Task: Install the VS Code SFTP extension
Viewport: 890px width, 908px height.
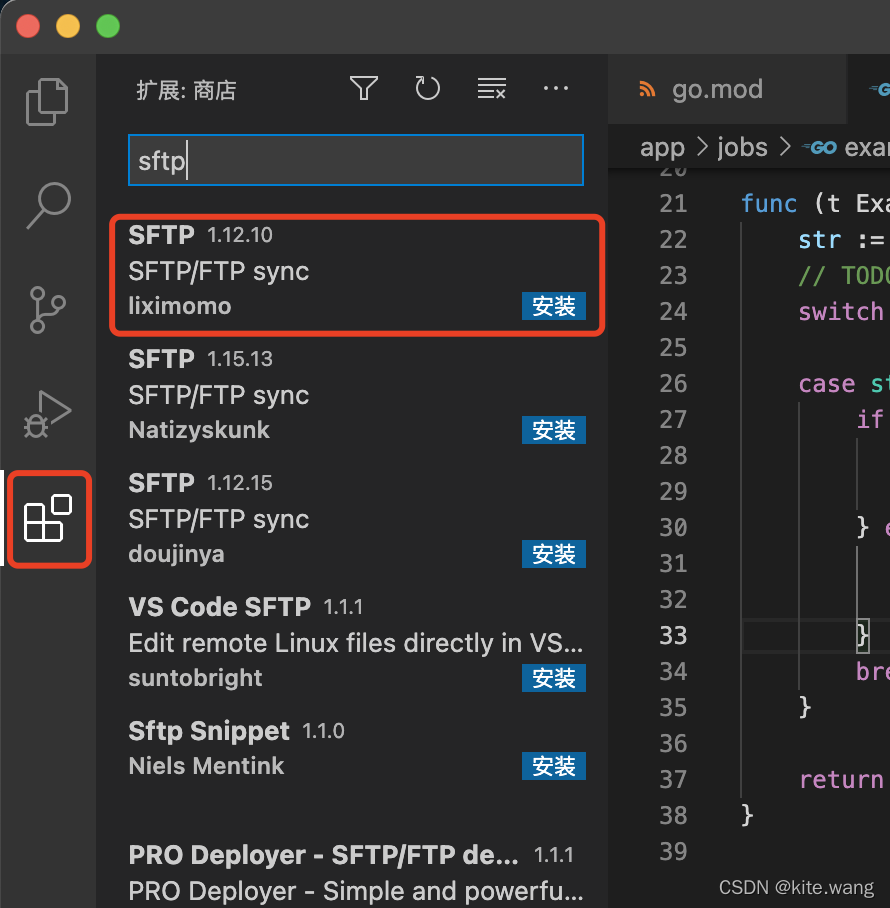Action: tap(553, 679)
